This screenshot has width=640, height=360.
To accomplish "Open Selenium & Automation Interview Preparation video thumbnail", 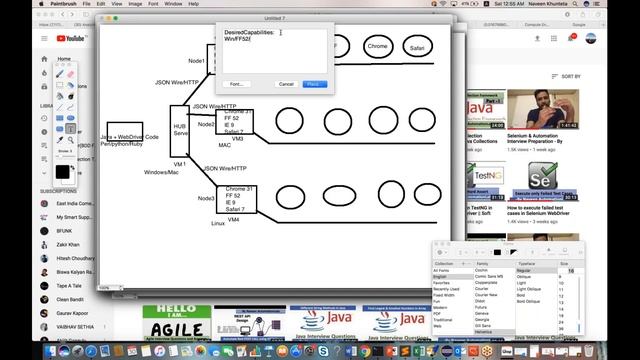I will (x=543, y=109).
